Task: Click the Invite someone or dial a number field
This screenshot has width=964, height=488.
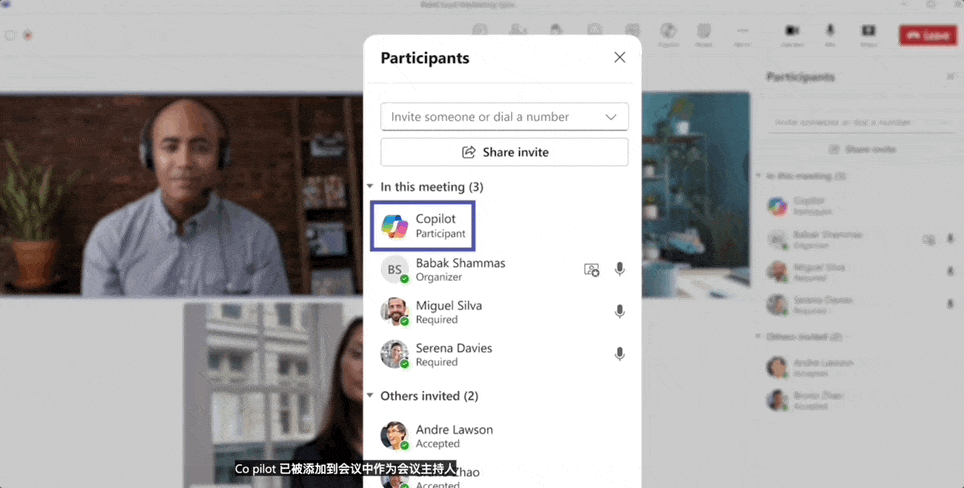Action: click(504, 117)
